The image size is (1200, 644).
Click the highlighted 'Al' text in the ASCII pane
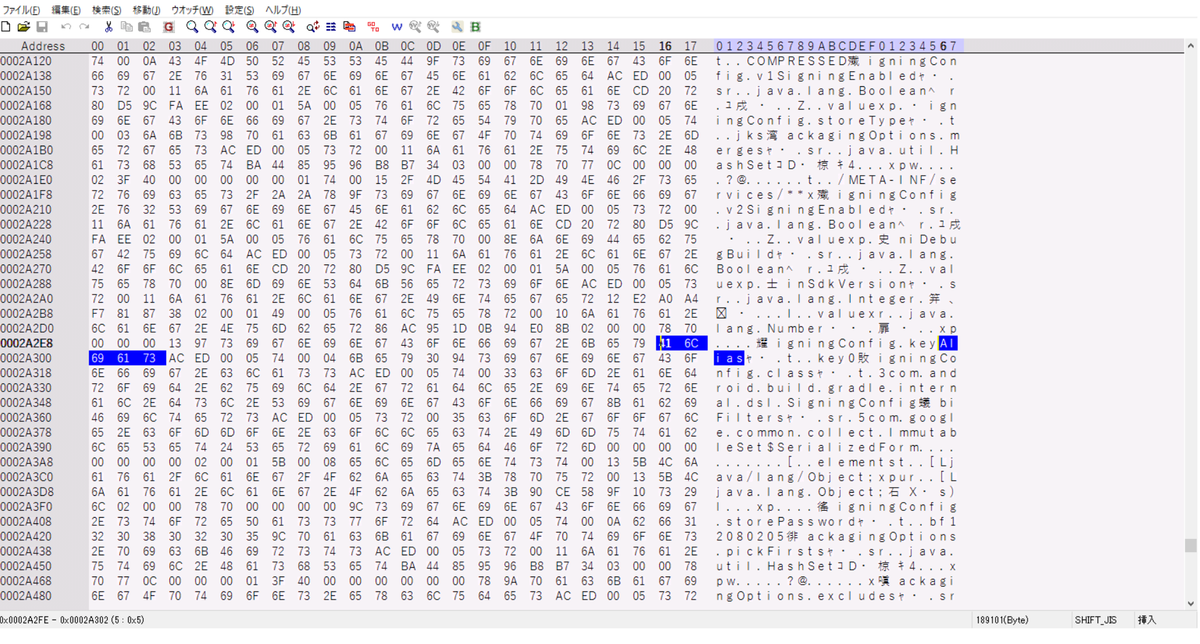948,343
